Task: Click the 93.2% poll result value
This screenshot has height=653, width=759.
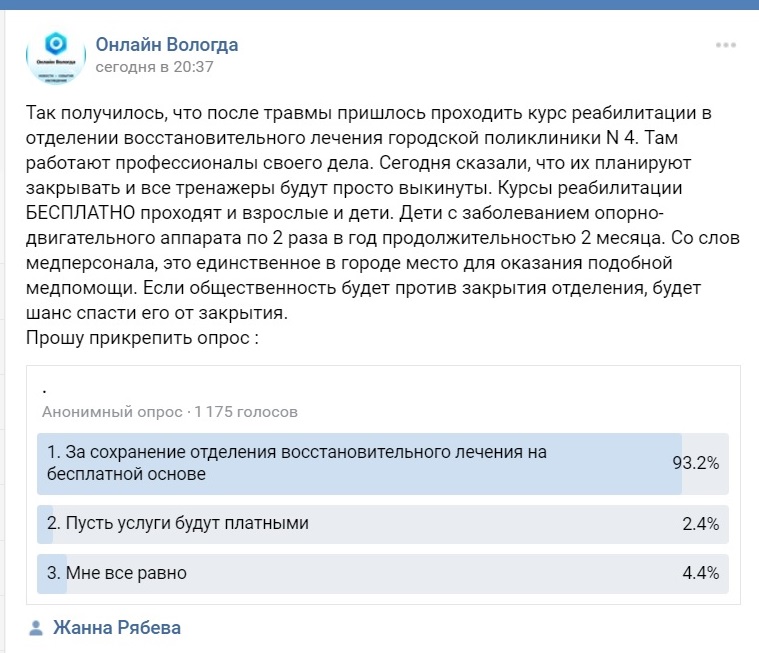Action: pos(696,463)
